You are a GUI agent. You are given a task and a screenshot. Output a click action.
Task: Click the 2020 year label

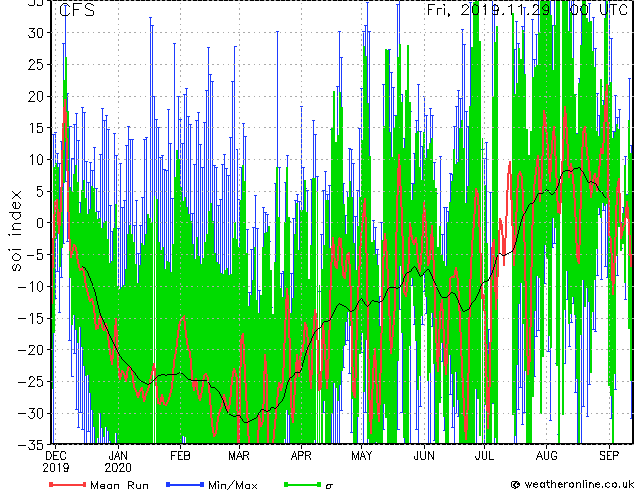point(118,468)
